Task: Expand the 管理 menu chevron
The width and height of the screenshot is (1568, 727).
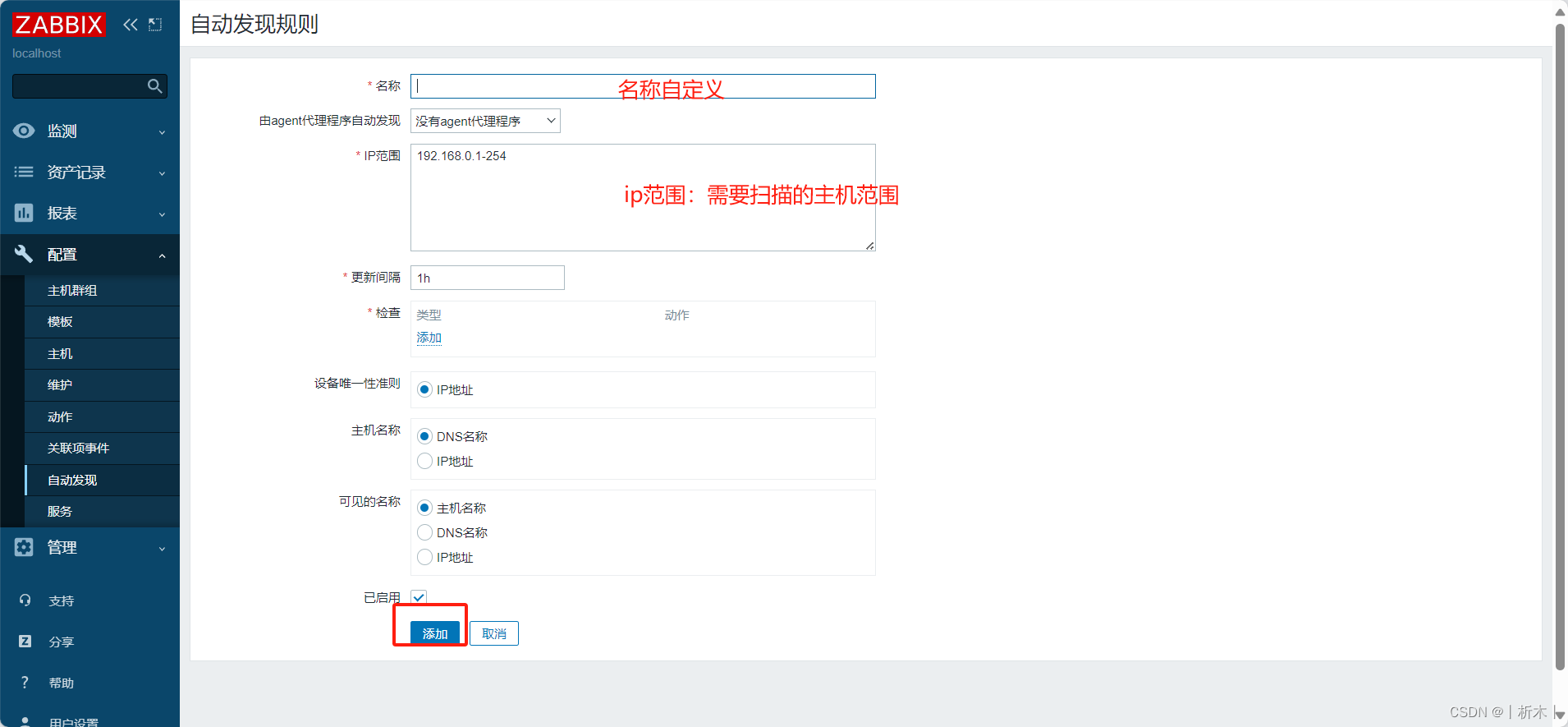Action: [x=162, y=549]
